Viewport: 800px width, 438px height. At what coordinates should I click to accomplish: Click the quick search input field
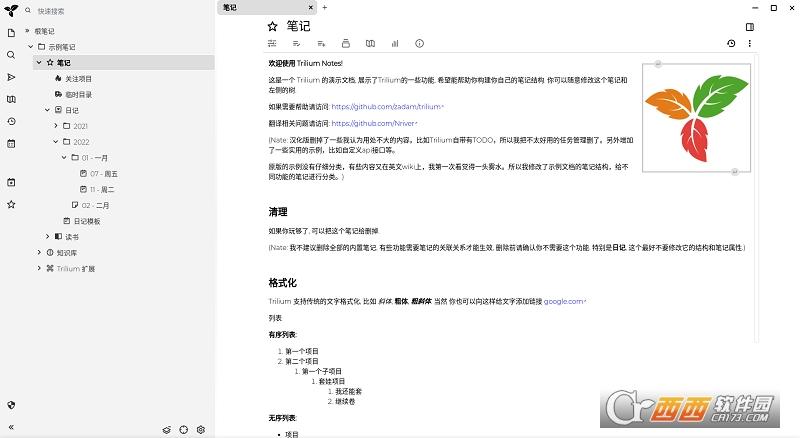pyautogui.click(x=122, y=11)
